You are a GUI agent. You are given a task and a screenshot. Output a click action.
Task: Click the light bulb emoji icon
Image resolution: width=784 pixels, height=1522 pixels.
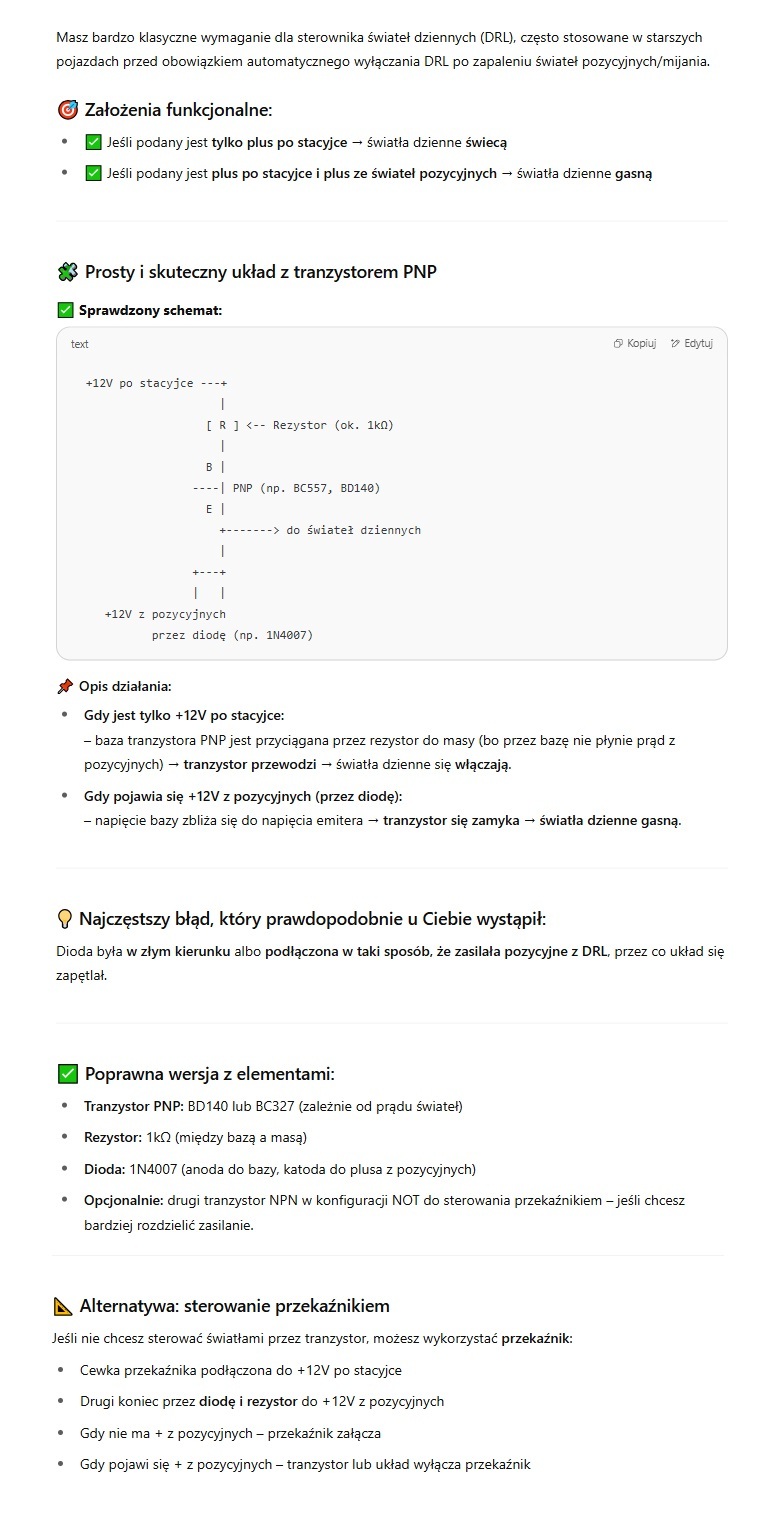point(66,919)
